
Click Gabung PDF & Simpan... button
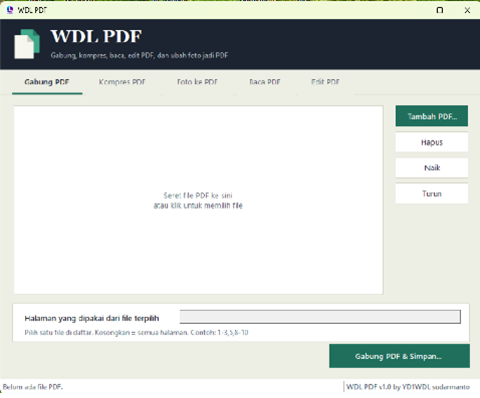(399, 356)
